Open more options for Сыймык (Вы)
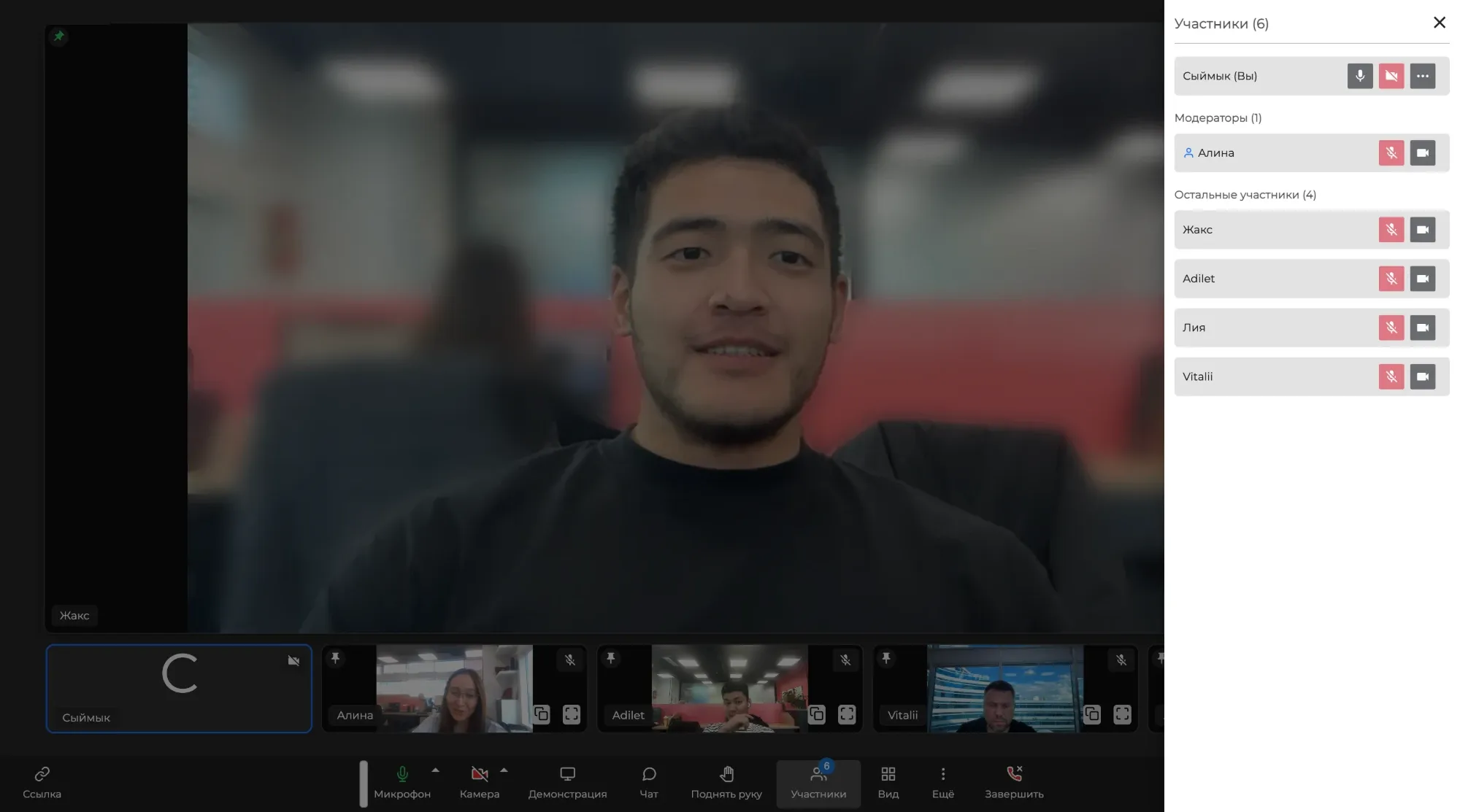This screenshot has width=1460, height=812. [x=1423, y=76]
